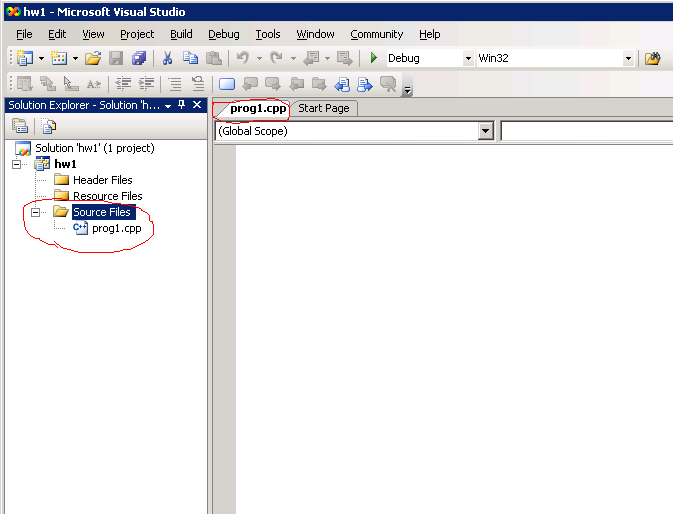683x514 pixels.
Task: Open the New Project dropdown arrow
Action: (41, 58)
